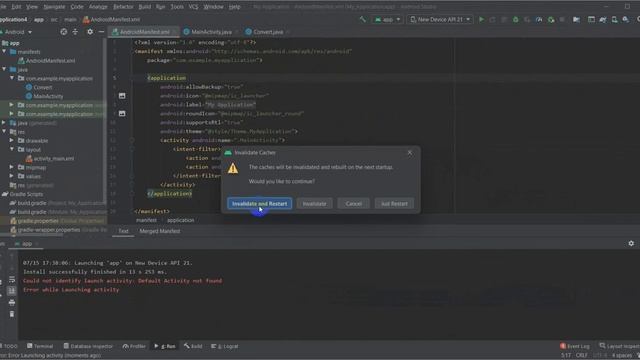The height and width of the screenshot is (360, 640).
Task: Click the Stop icon in the toolbar
Action: pos(562,19)
